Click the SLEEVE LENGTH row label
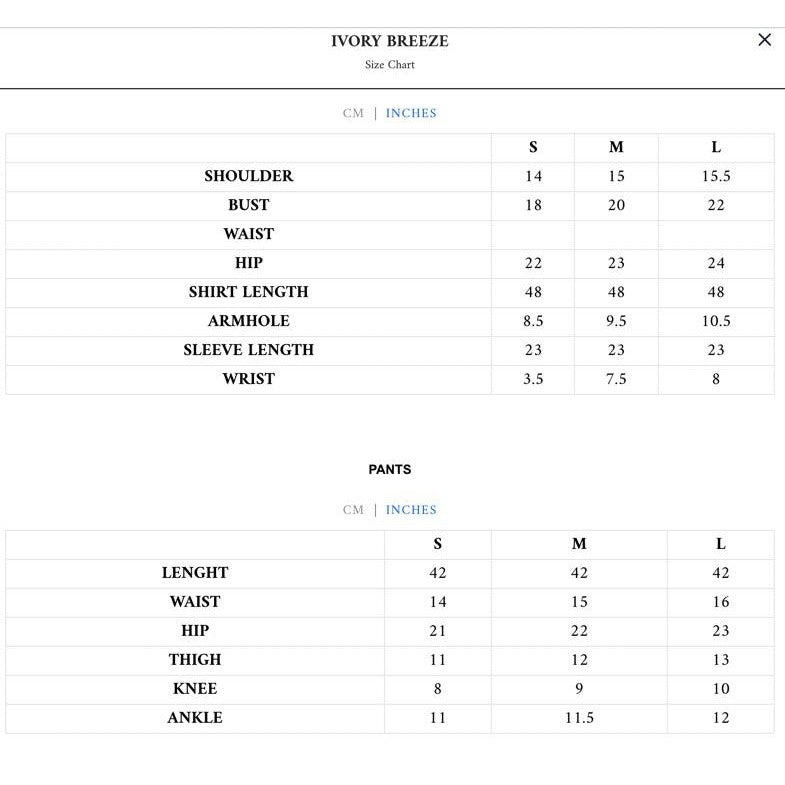785x785 pixels. point(249,350)
